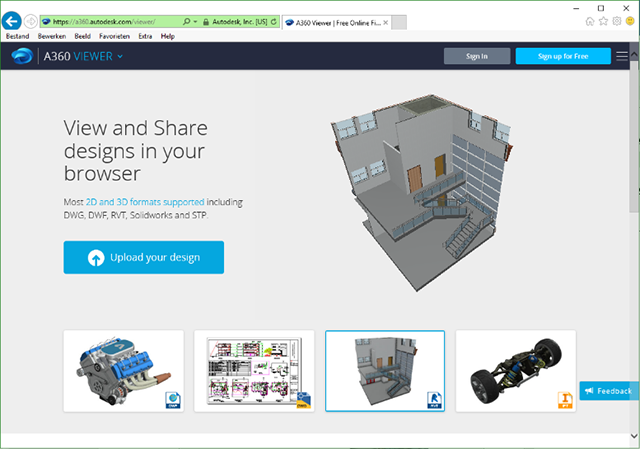This screenshot has height=449, width=640.
Task: Expand the A360 Viewer dropdown chevron
Action: click(x=120, y=56)
